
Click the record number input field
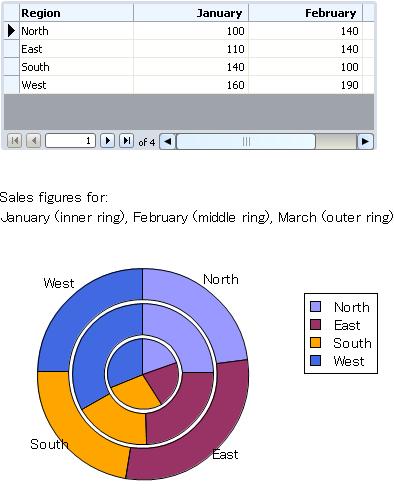(71, 141)
